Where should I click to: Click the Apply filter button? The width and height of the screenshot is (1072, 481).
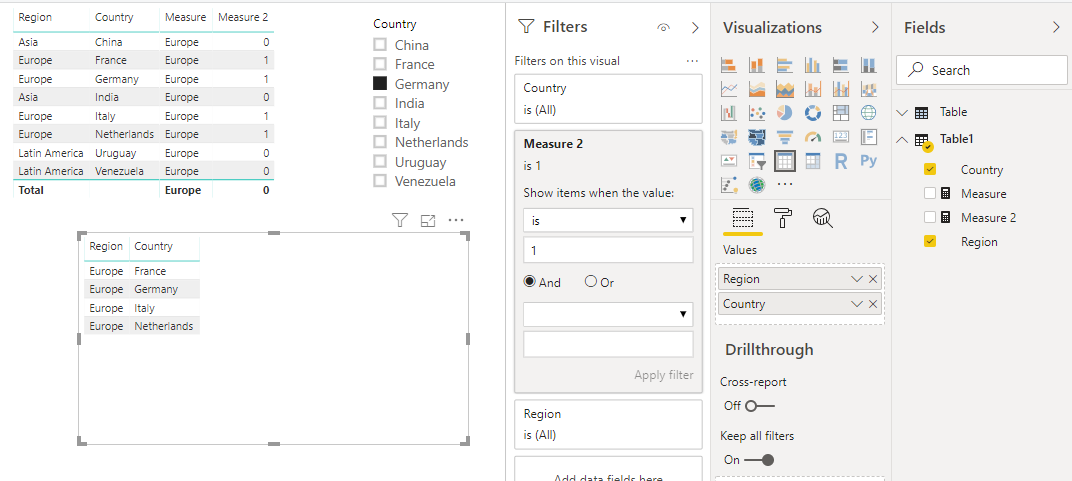tap(664, 375)
